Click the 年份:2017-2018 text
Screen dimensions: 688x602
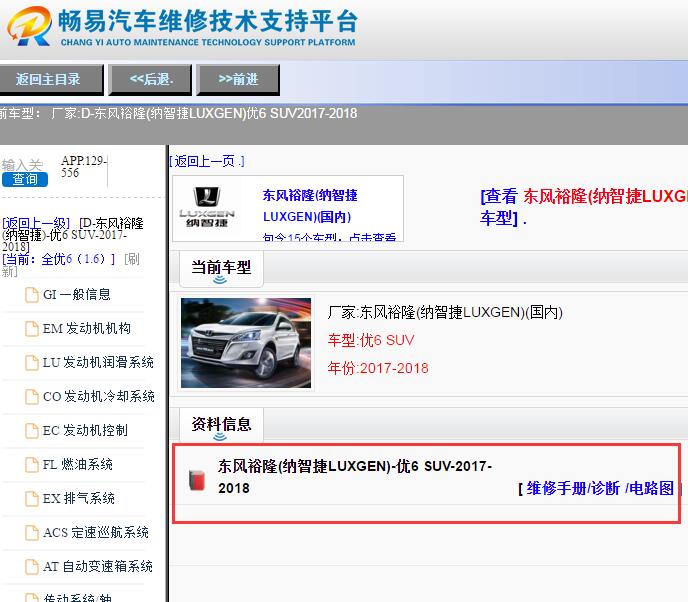pyautogui.click(x=378, y=368)
